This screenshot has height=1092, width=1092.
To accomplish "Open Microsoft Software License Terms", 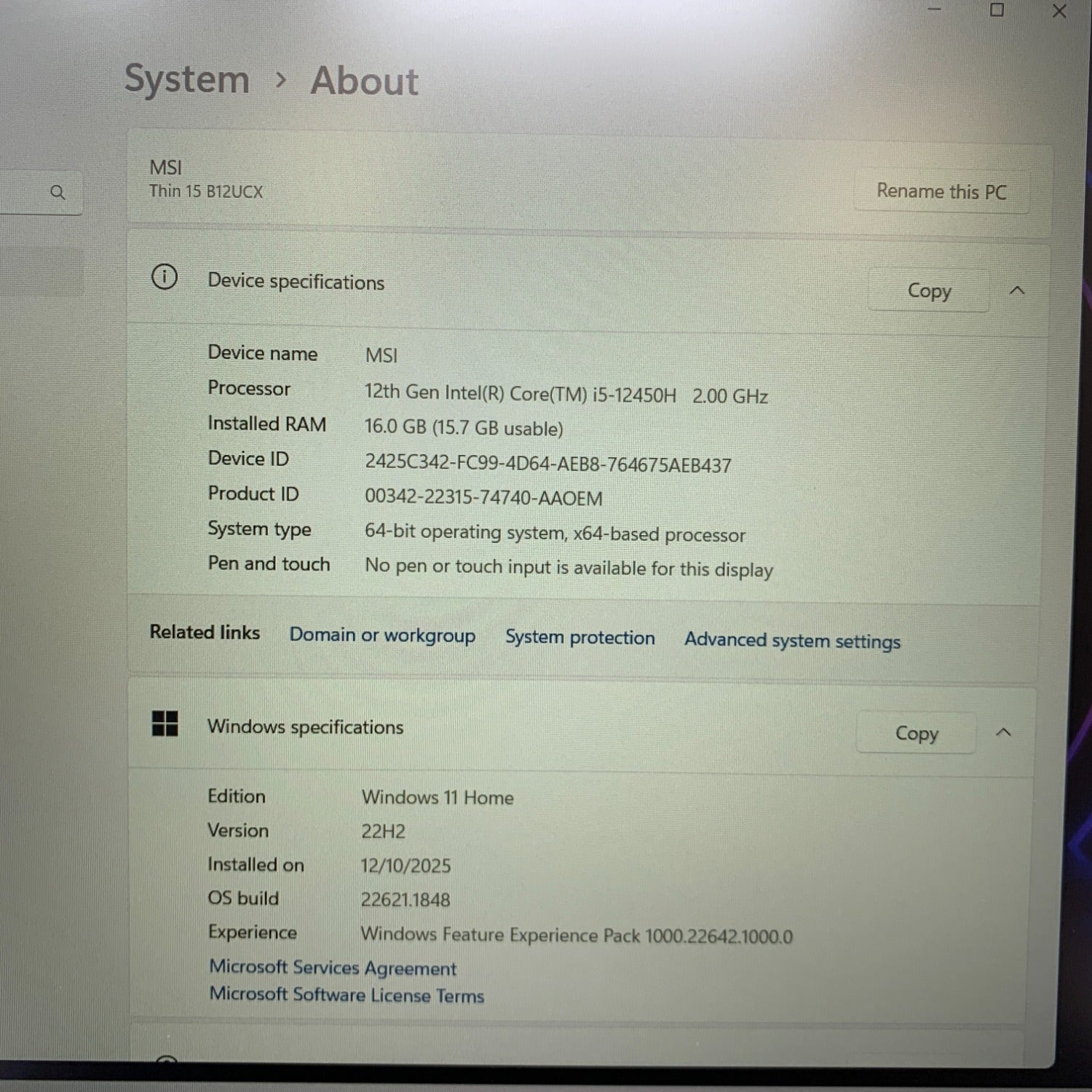I will tap(347, 995).
